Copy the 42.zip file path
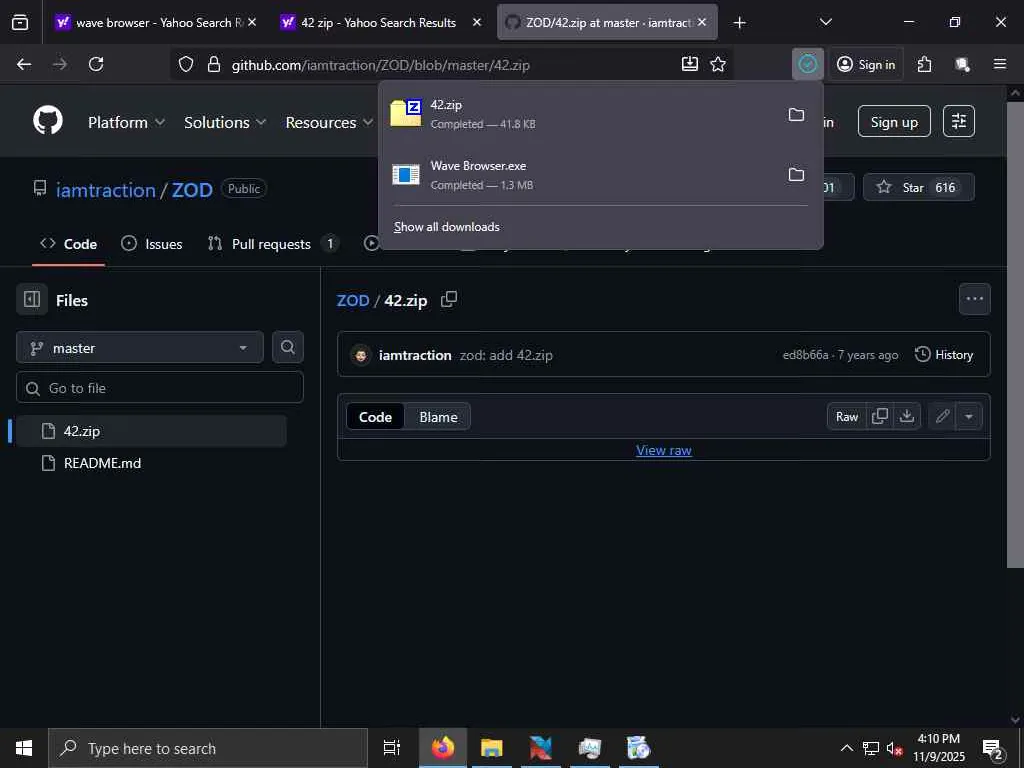The image size is (1024, 768). pyautogui.click(x=449, y=300)
